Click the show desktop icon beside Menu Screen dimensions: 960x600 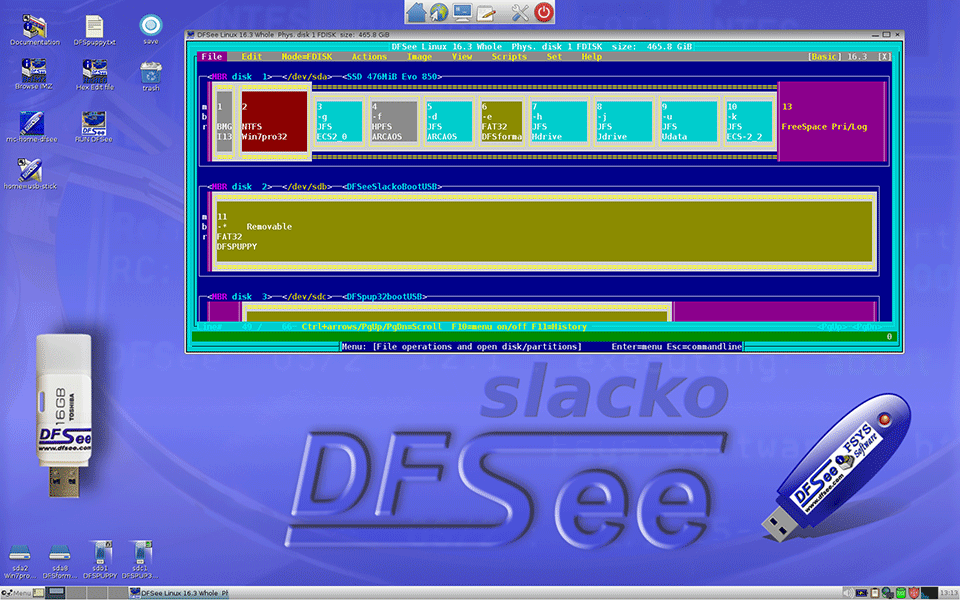click(x=38, y=593)
